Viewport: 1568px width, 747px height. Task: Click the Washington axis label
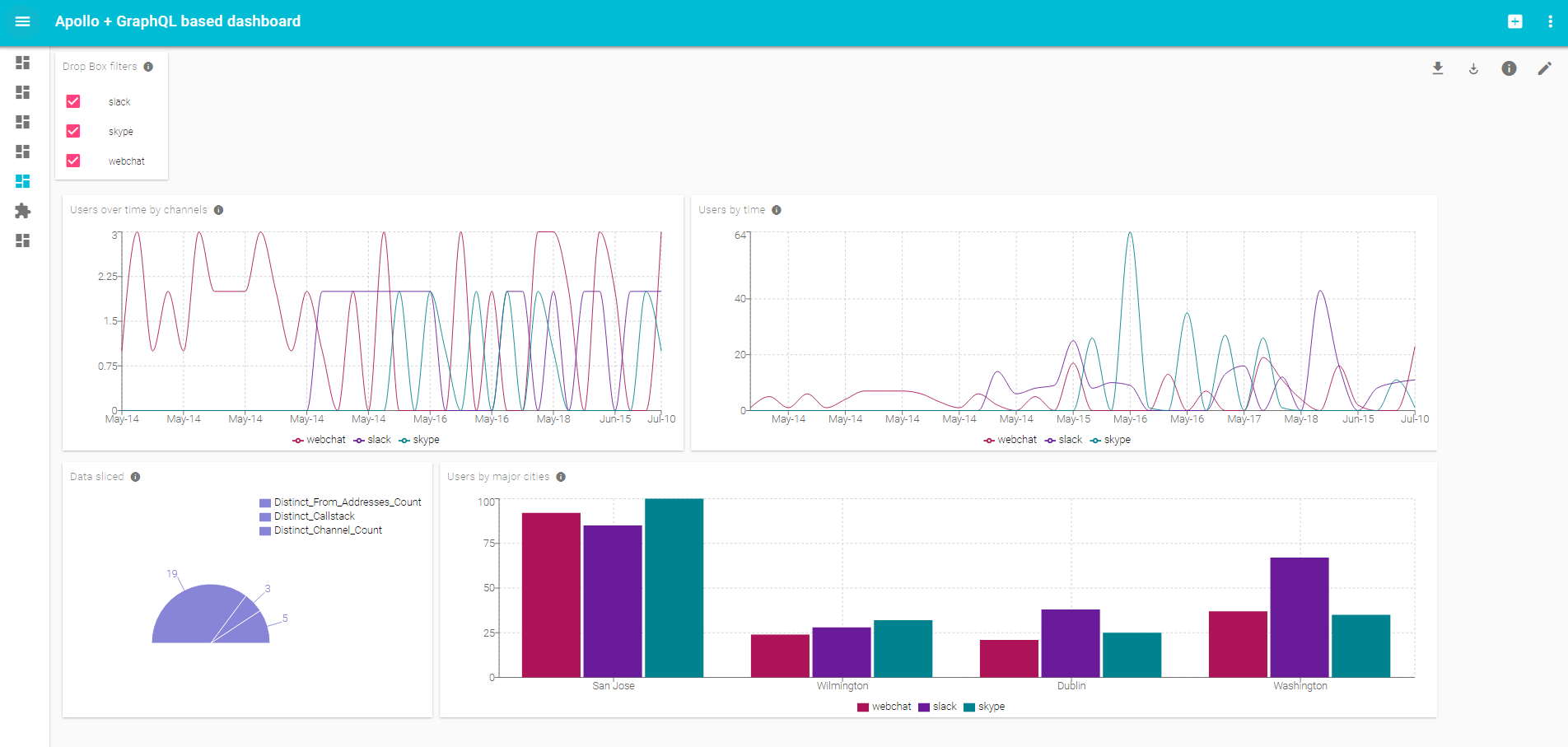tap(1300, 686)
